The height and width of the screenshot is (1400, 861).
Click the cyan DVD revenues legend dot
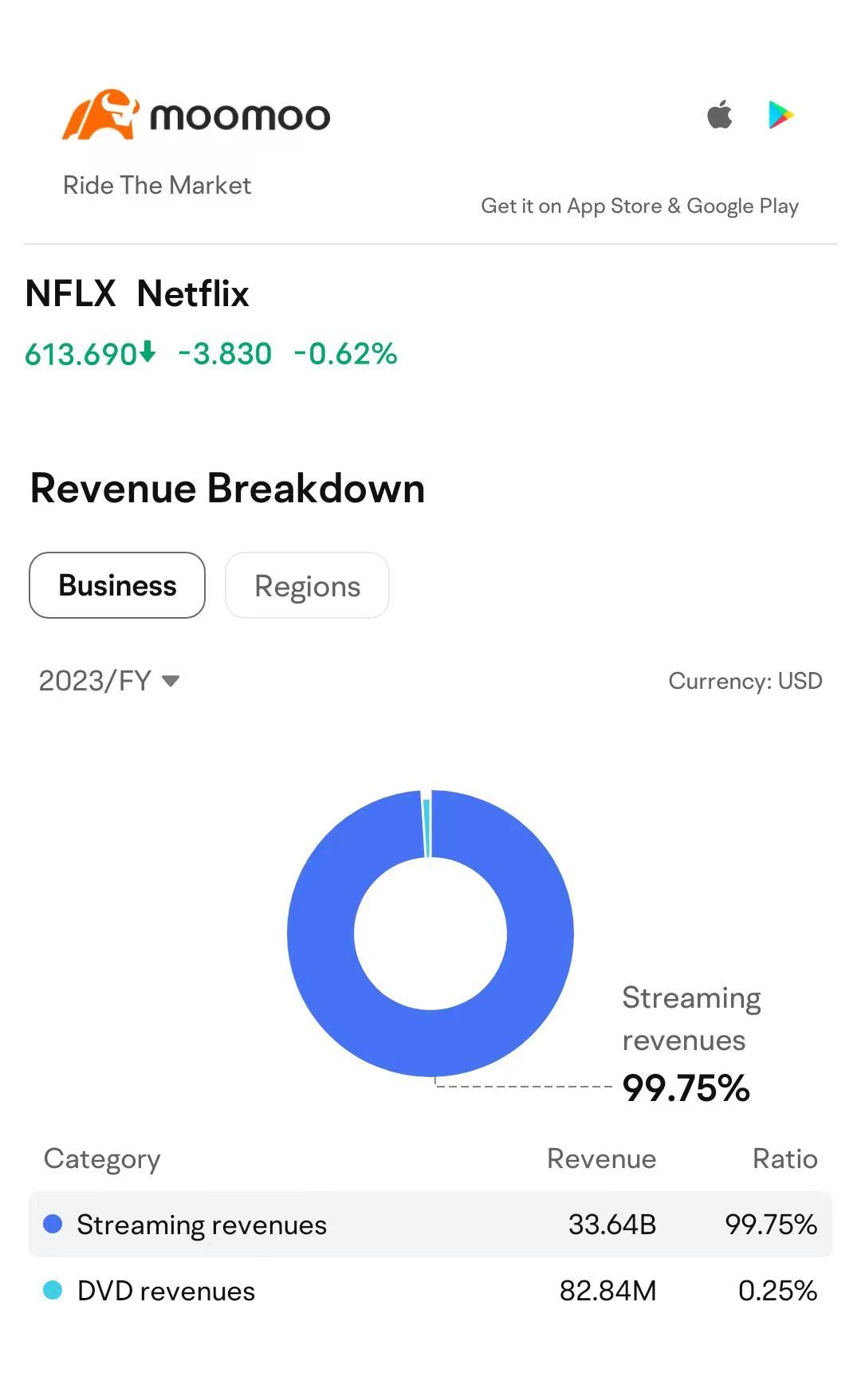point(53,1290)
